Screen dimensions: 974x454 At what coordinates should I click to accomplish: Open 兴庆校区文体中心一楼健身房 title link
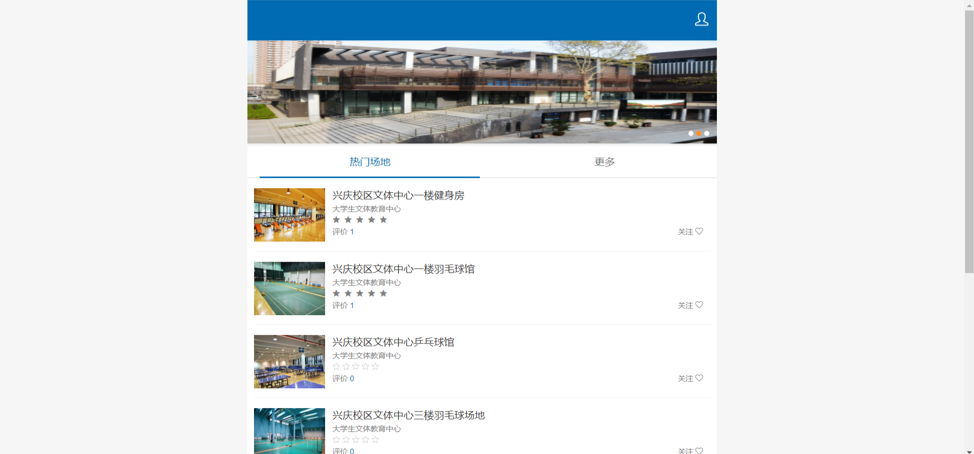[398, 195]
